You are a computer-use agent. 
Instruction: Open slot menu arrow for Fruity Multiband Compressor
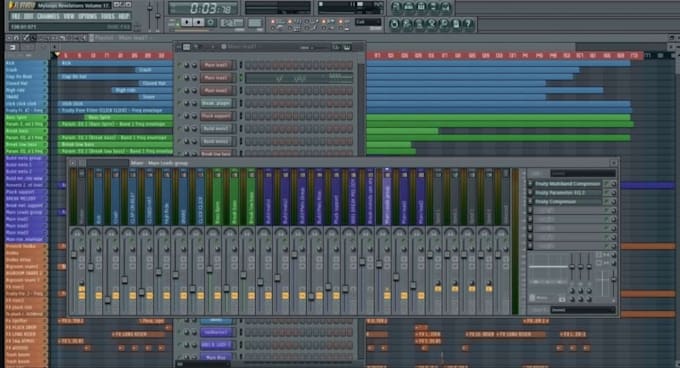(530, 184)
